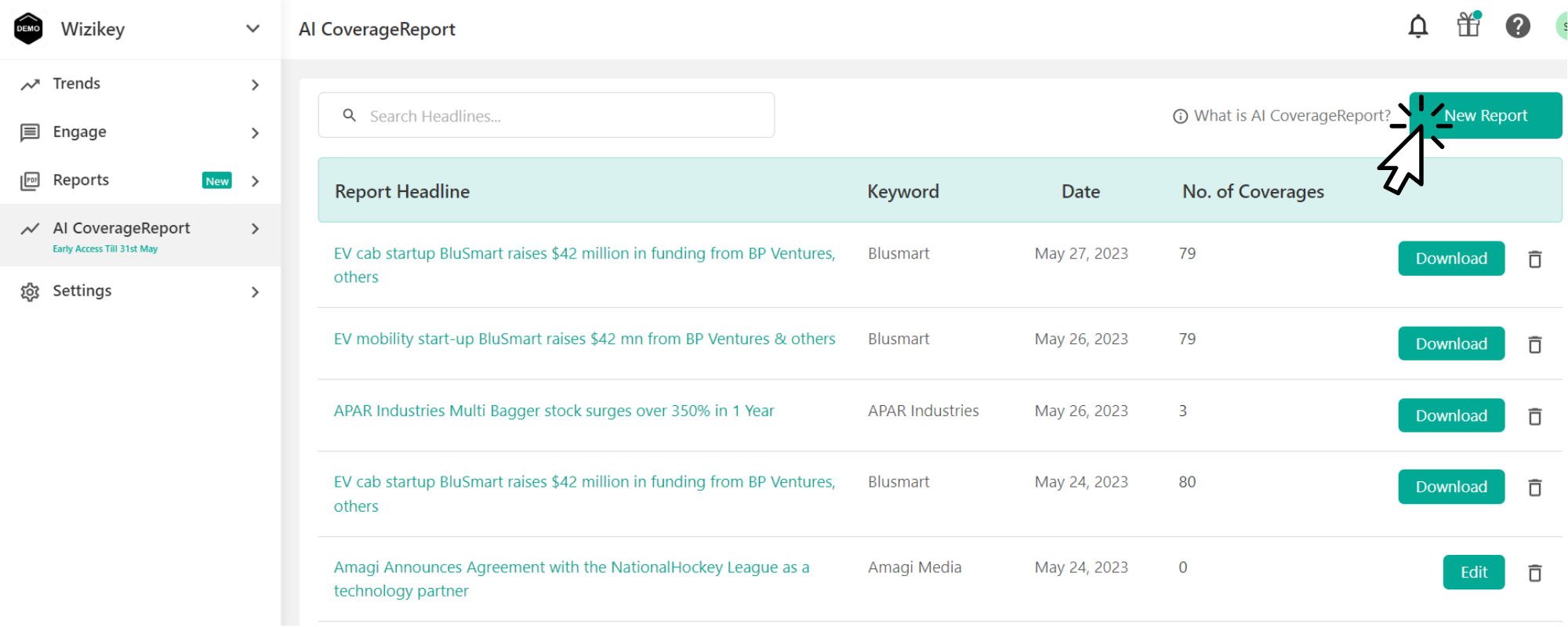Delete the APAR Industries report
The height and width of the screenshot is (627, 1568).
point(1535,416)
